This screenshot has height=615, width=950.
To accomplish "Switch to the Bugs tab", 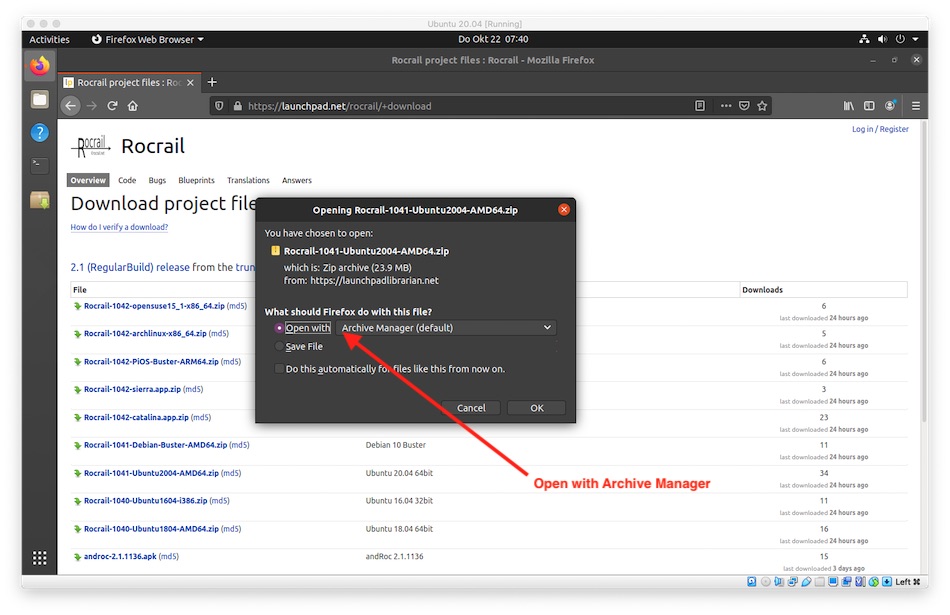I will pyautogui.click(x=157, y=181).
